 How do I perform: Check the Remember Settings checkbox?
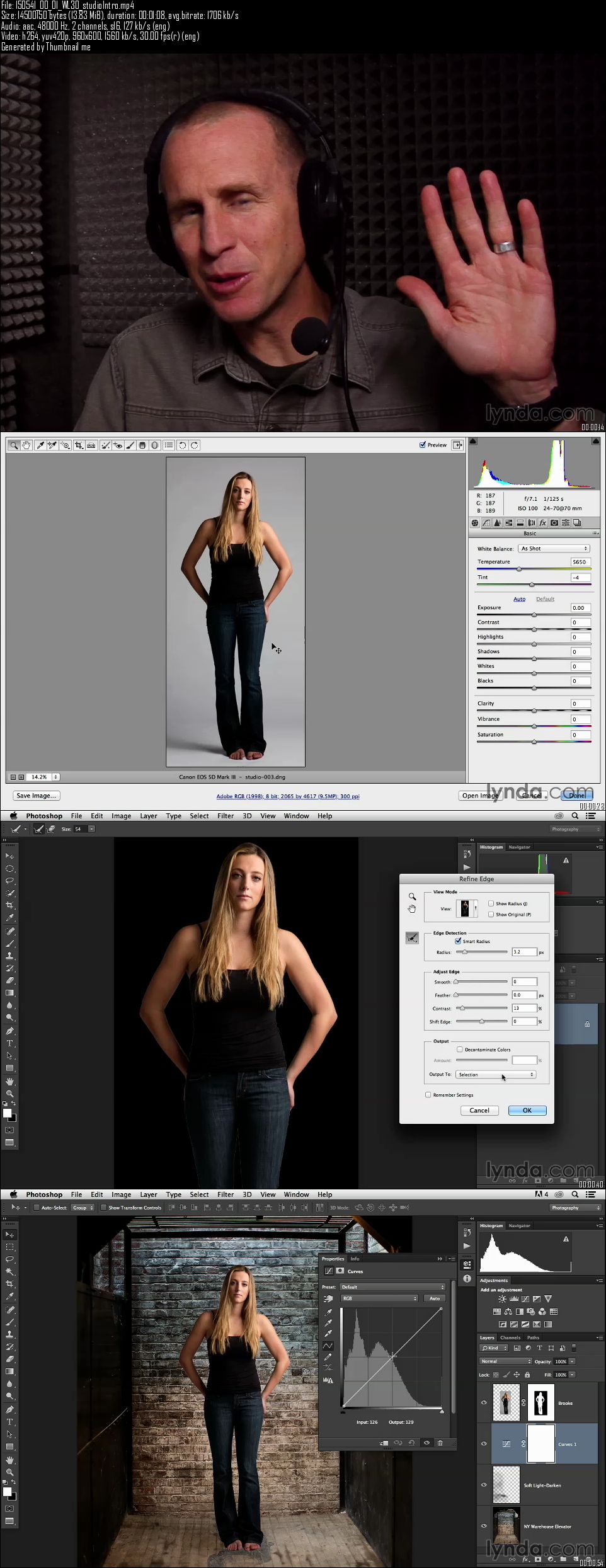pyautogui.click(x=428, y=1095)
